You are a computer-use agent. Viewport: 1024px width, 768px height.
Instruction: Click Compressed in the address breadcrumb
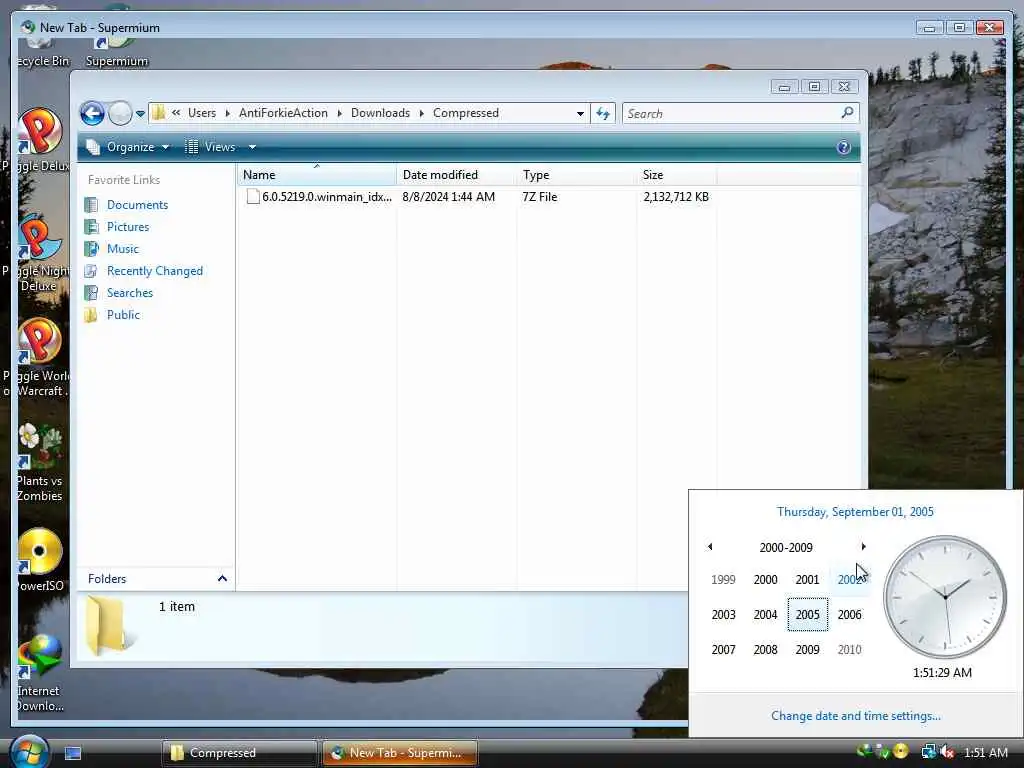(x=466, y=113)
